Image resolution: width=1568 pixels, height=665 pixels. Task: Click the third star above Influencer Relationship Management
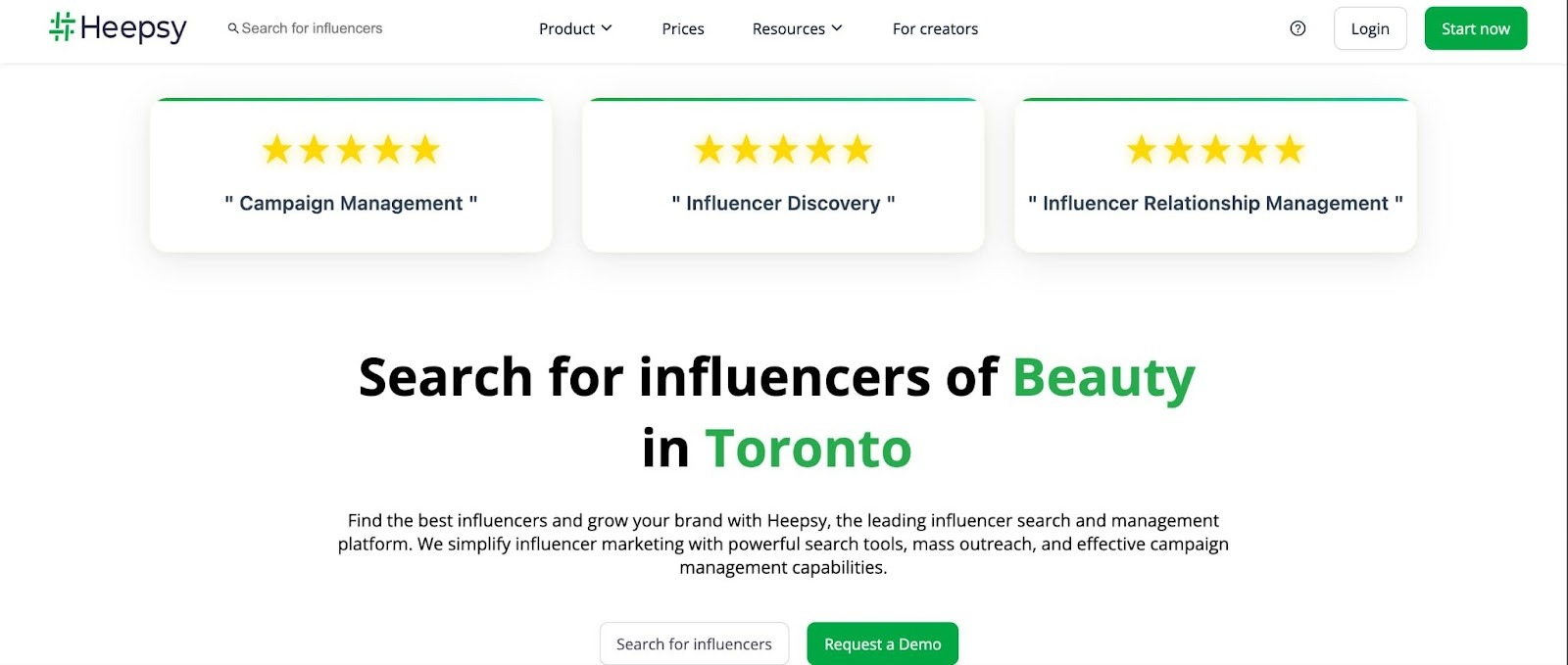point(1215,150)
